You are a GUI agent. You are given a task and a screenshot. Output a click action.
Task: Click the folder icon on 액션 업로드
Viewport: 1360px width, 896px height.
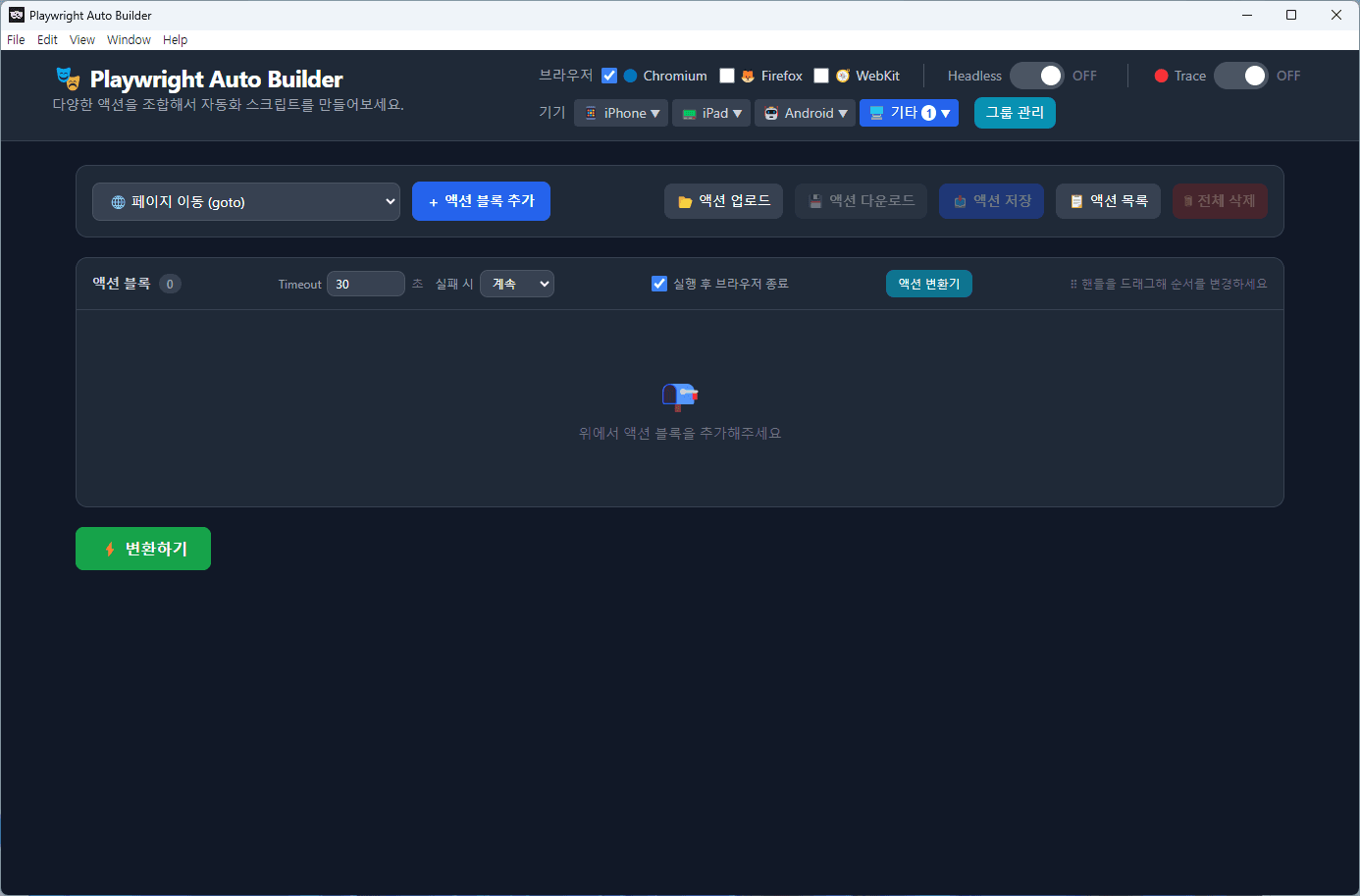click(x=685, y=202)
